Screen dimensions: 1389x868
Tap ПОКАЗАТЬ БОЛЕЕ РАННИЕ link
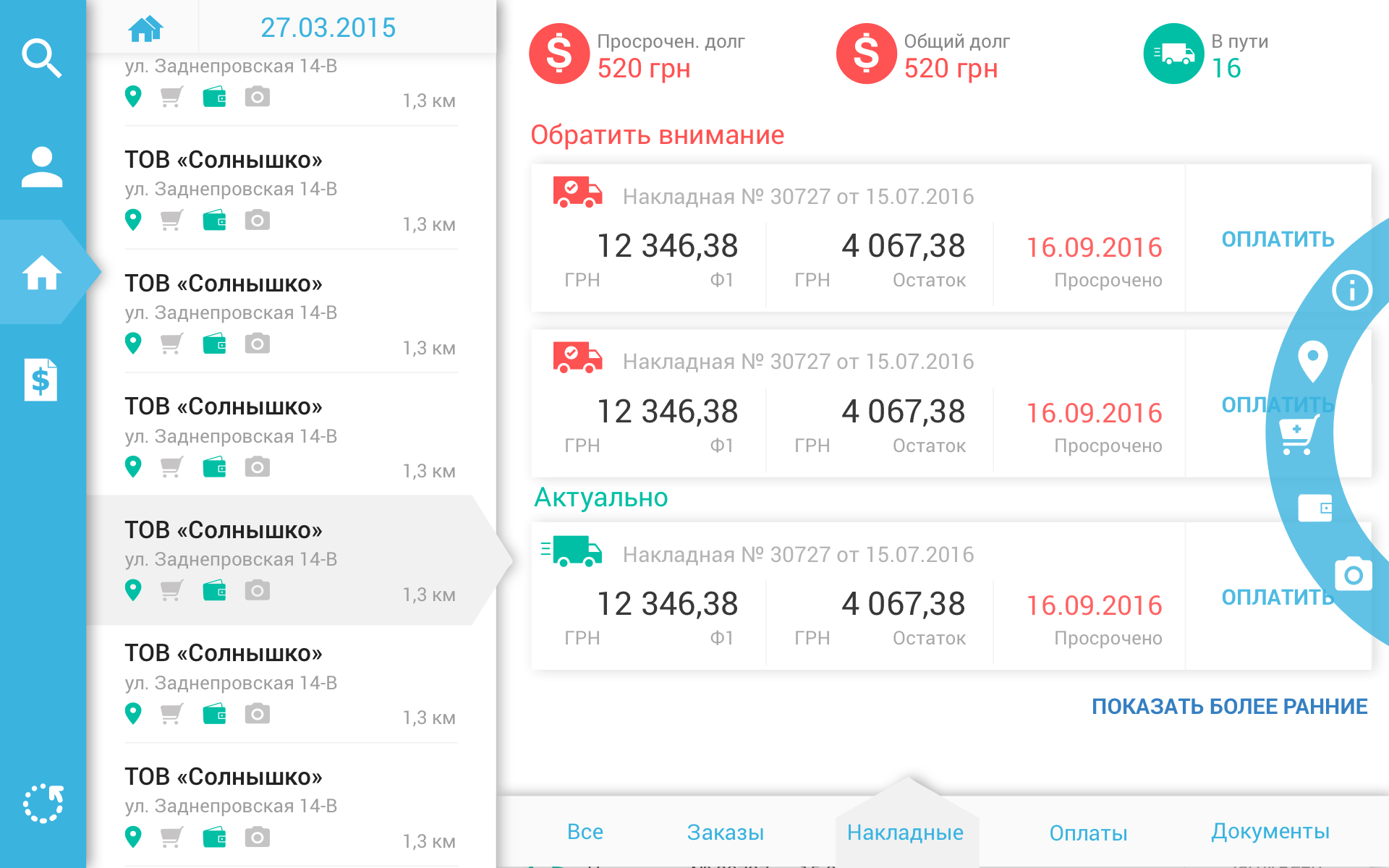(x=1229, y=707)
